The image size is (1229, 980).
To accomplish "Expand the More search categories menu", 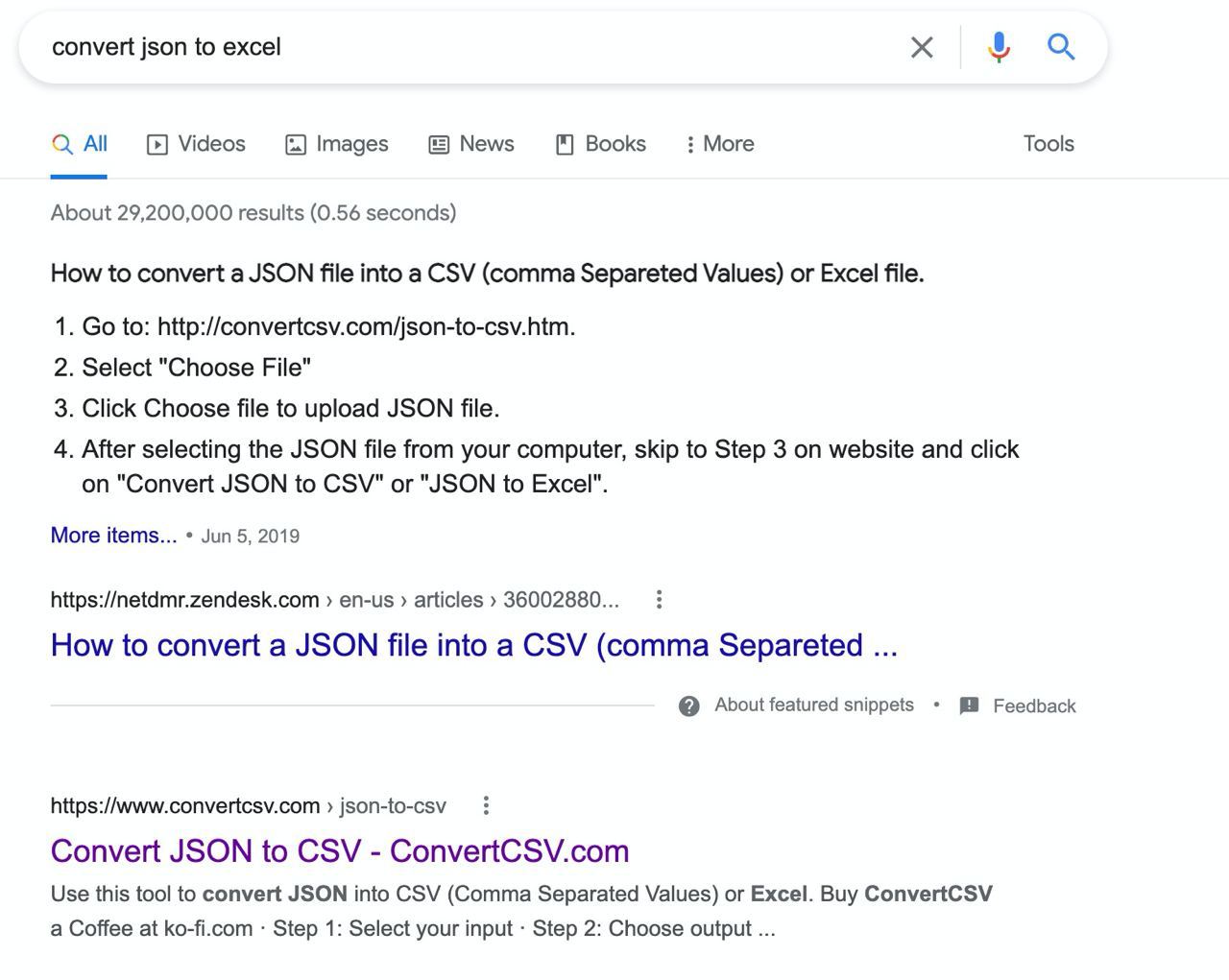I will 720,144.
